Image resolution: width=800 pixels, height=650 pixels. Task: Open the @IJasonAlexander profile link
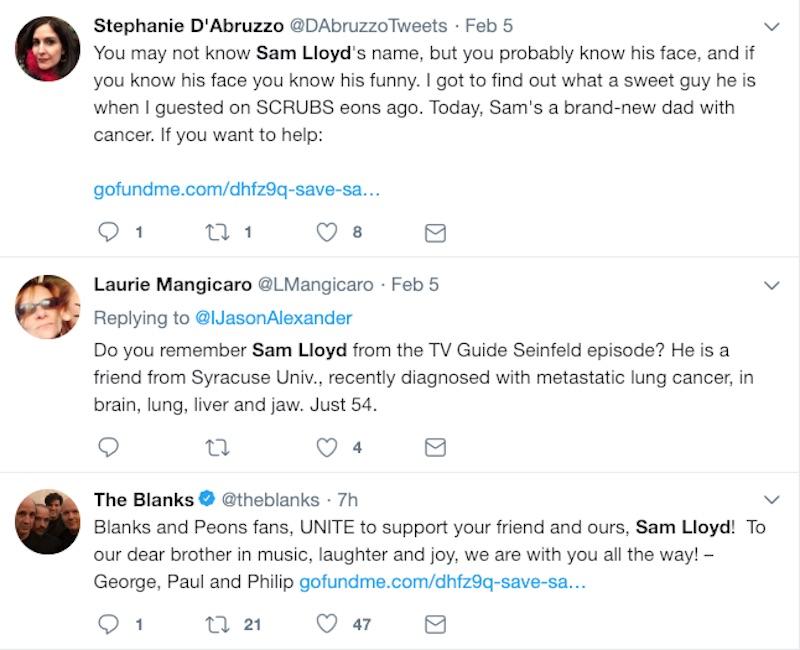click(273, 318)
